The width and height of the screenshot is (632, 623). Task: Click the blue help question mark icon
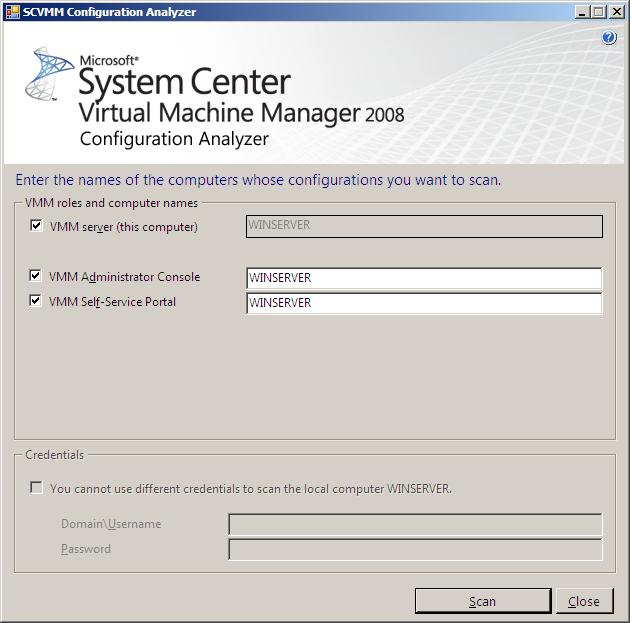[609, 38]
